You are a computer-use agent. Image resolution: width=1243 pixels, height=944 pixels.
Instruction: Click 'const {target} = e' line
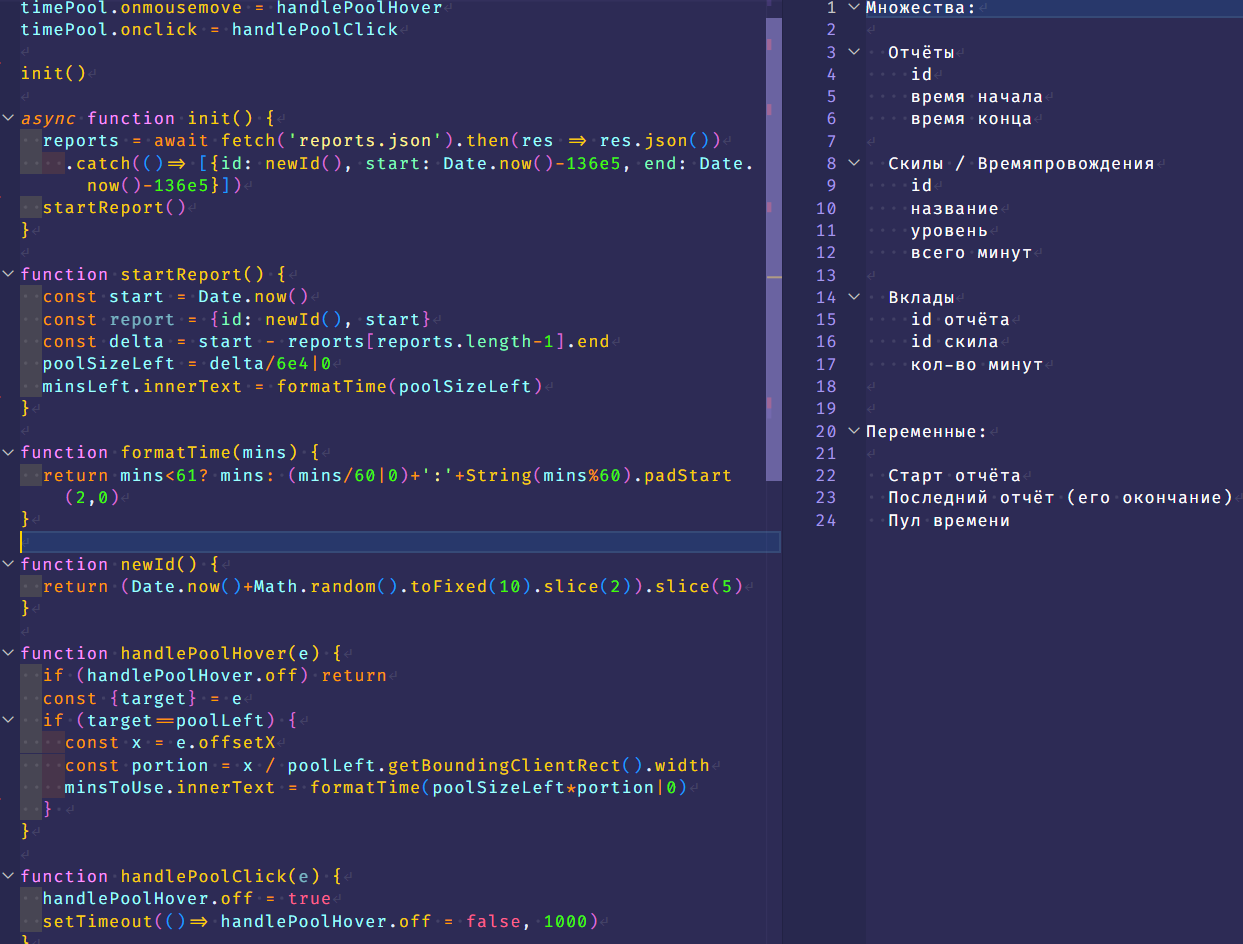[143, 698]
